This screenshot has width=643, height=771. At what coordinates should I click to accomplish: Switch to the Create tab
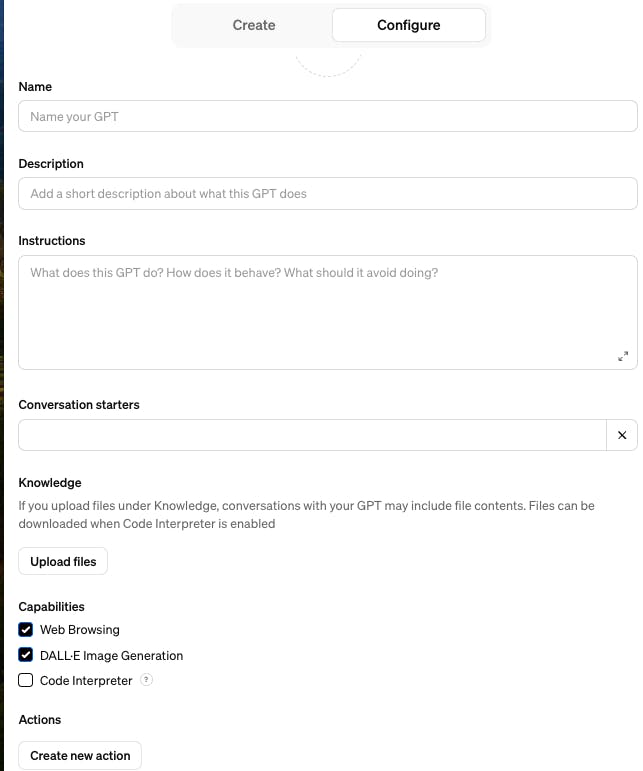tap(254, 25)
